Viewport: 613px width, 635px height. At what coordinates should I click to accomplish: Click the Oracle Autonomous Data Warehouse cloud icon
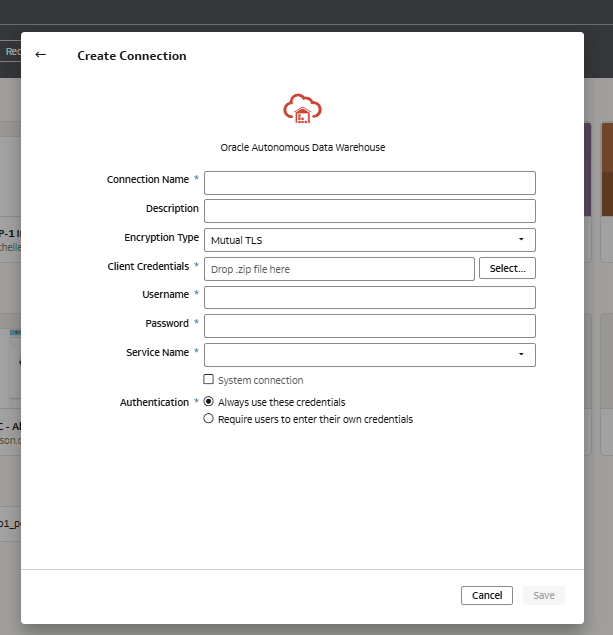[302, 109]
